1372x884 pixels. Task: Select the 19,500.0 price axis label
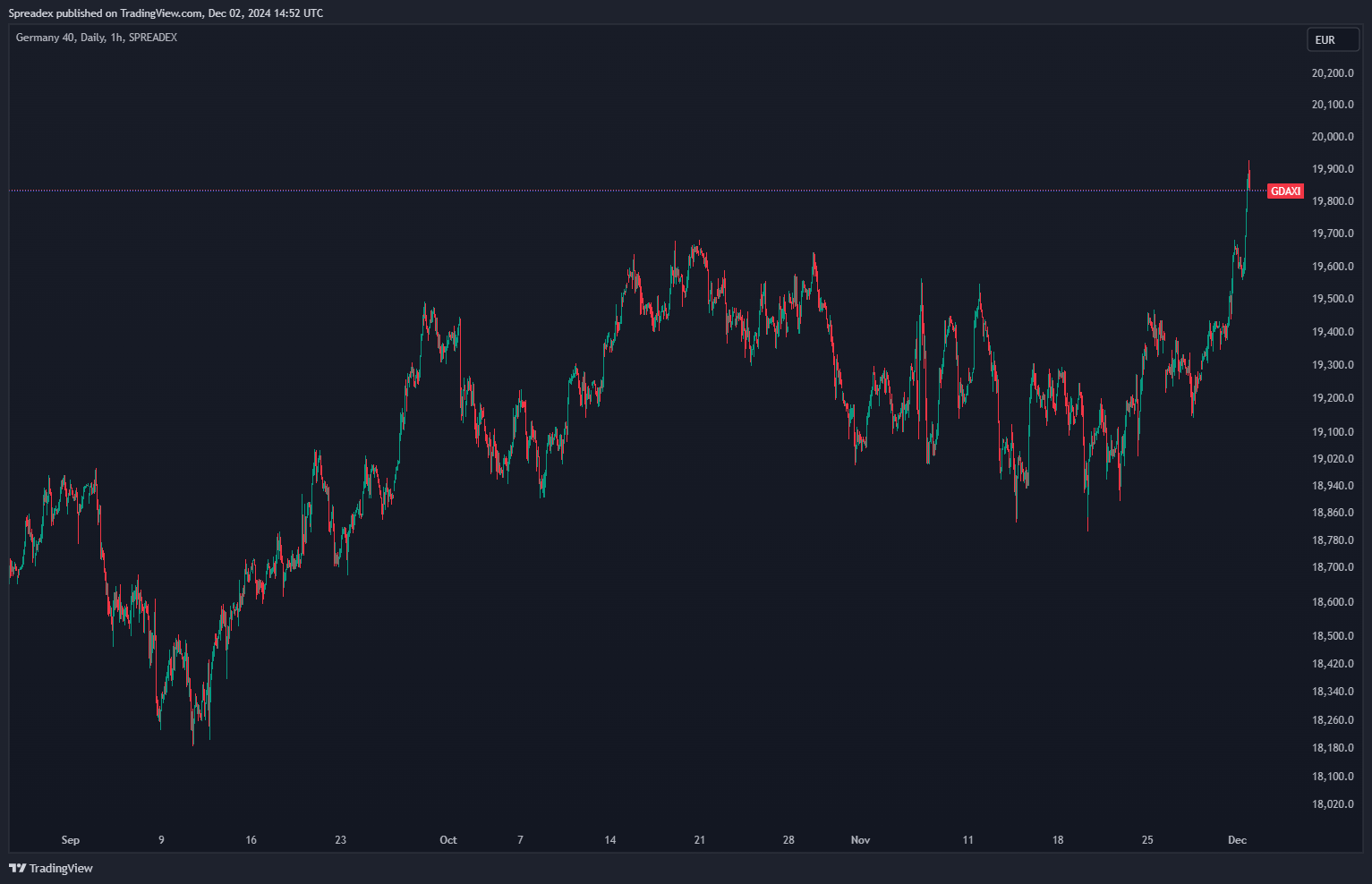click(1333, 299)
